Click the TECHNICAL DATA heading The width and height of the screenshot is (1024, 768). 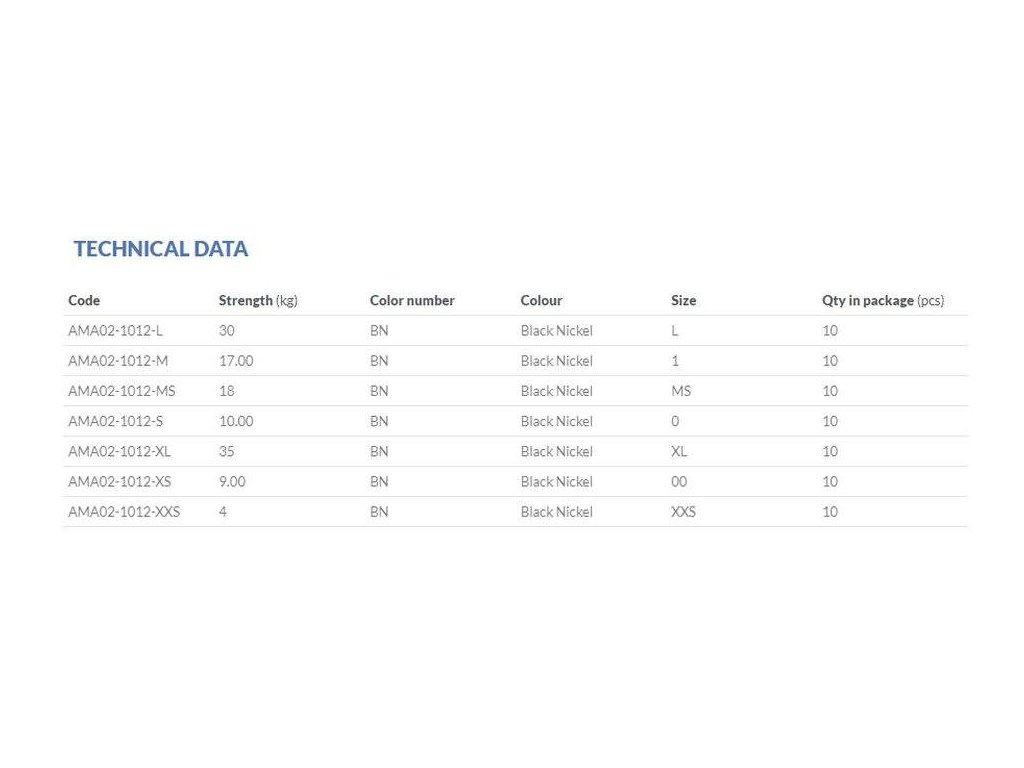click(x=160, y=249)
